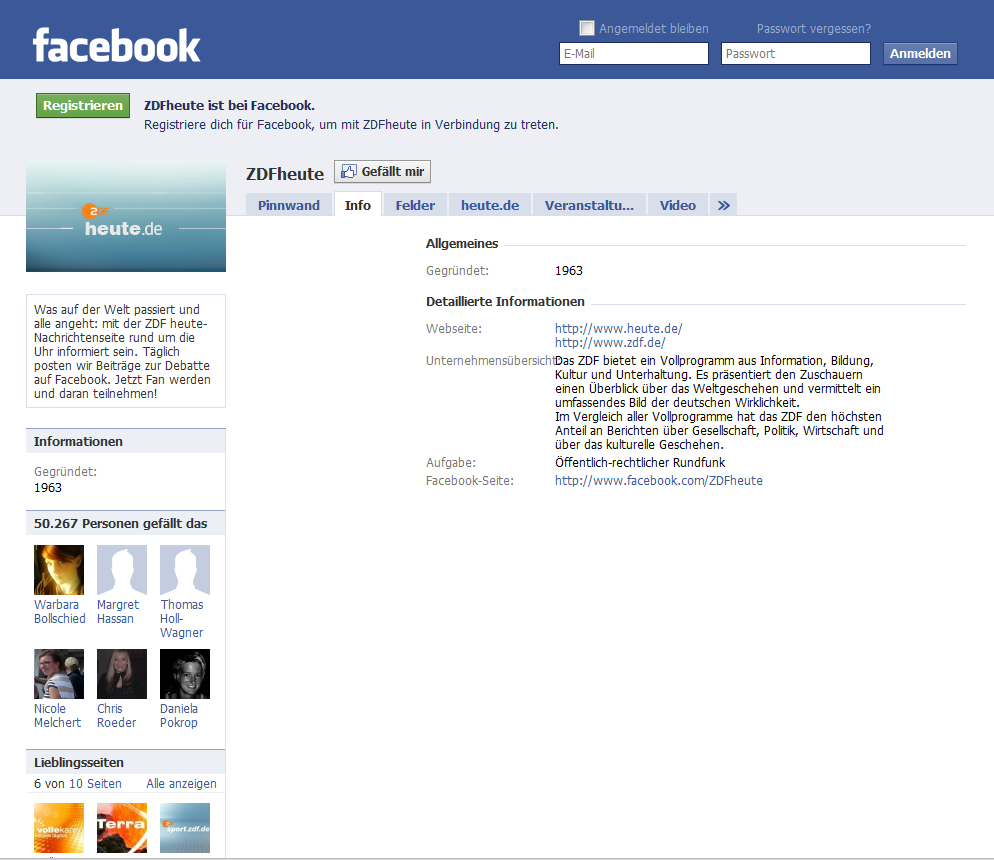Click the Passwort vergessen? link
Image resolution: width=994 pixels, height=860 pixels.
click(813, 29)
